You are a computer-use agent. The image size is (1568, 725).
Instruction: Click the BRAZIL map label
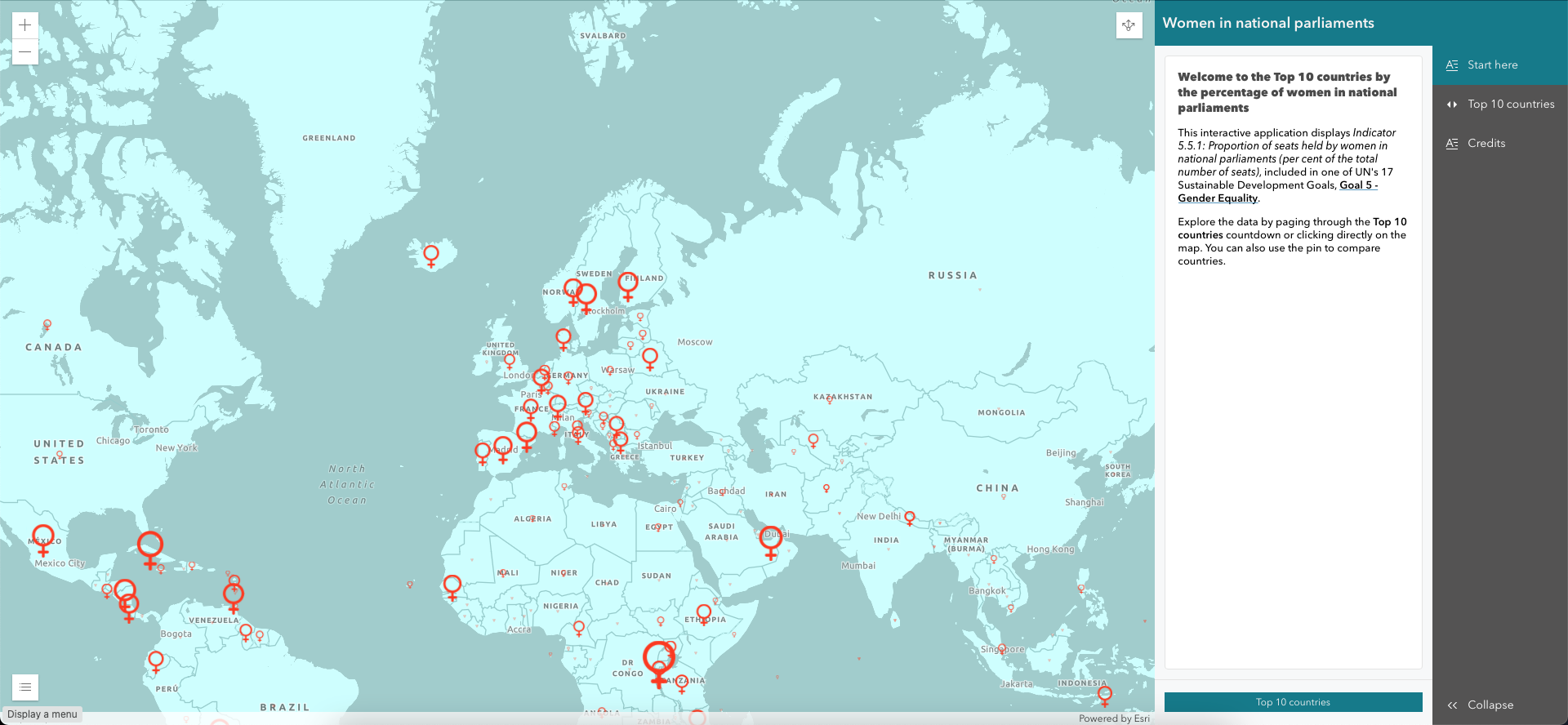point(285,707)
